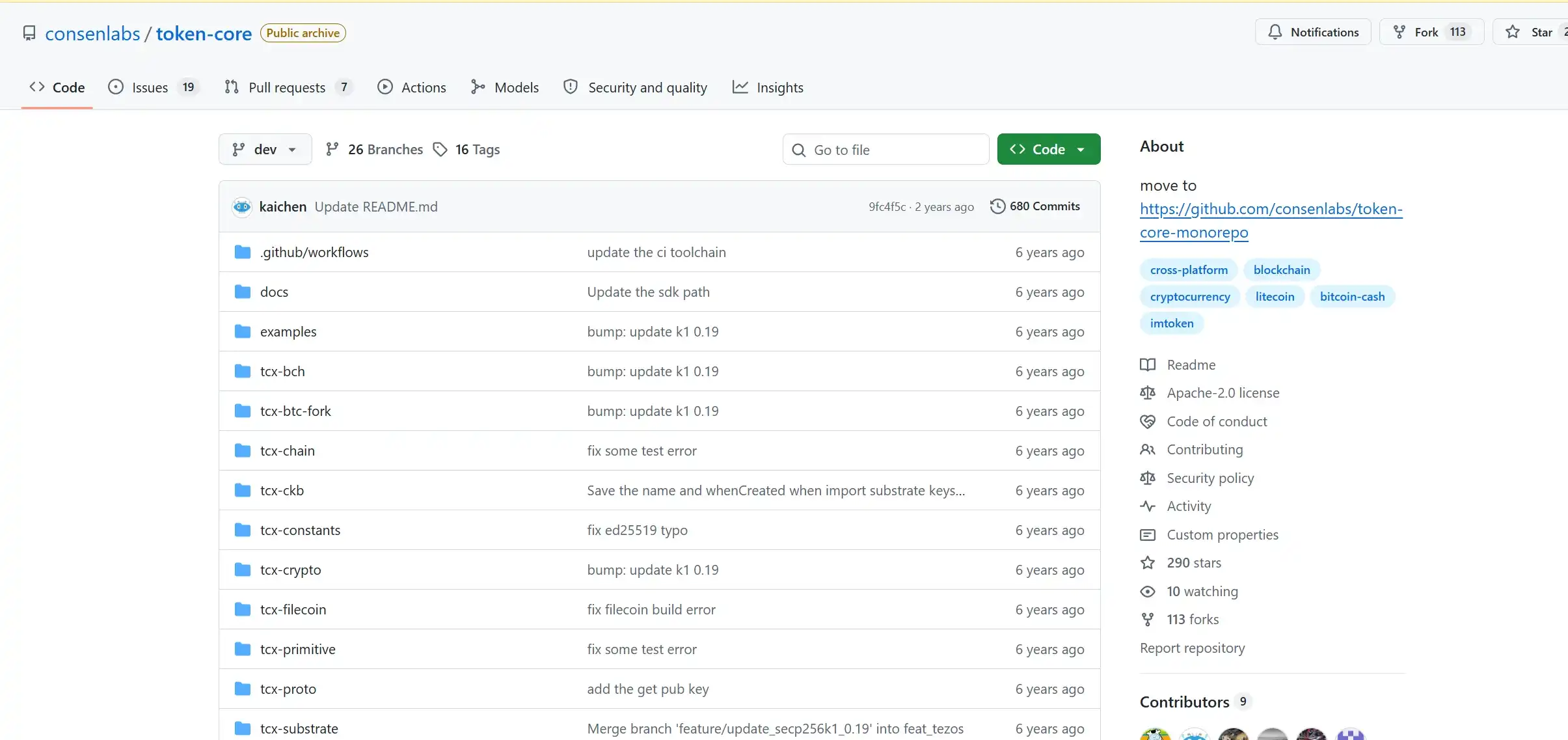Open the dev branch selector dropdown
1568x740 pixels.
click(x=265, y=149)
